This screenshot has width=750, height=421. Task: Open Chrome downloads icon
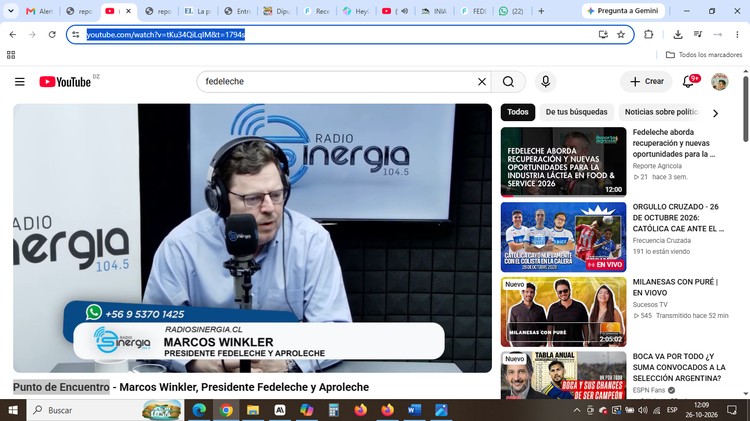click(678, 34)
